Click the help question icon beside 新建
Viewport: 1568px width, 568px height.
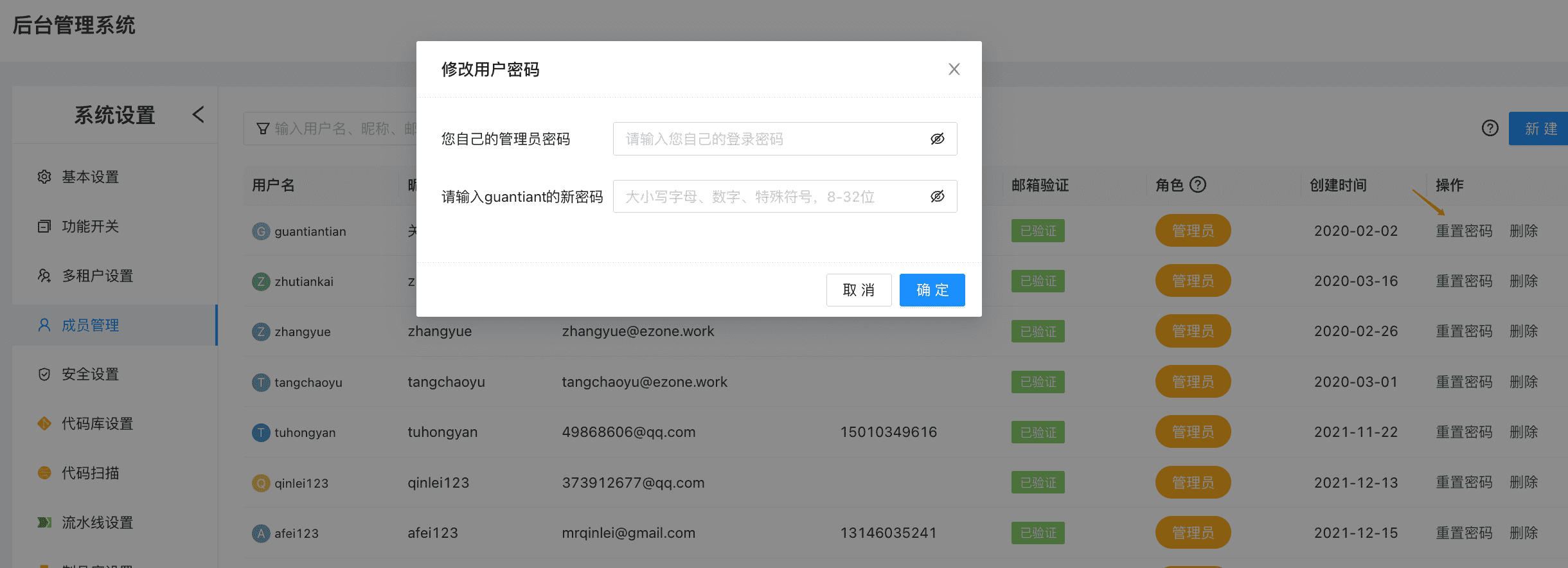tap(1490, 129)
